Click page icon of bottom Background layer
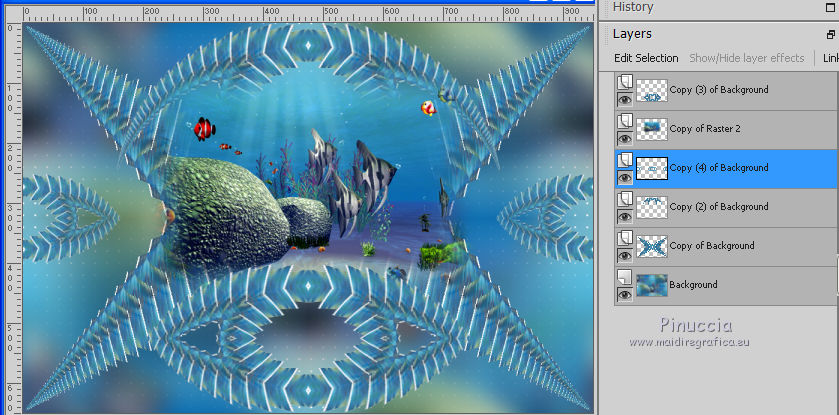The height and width of the screenshot is (415, 839). [625, 278]
